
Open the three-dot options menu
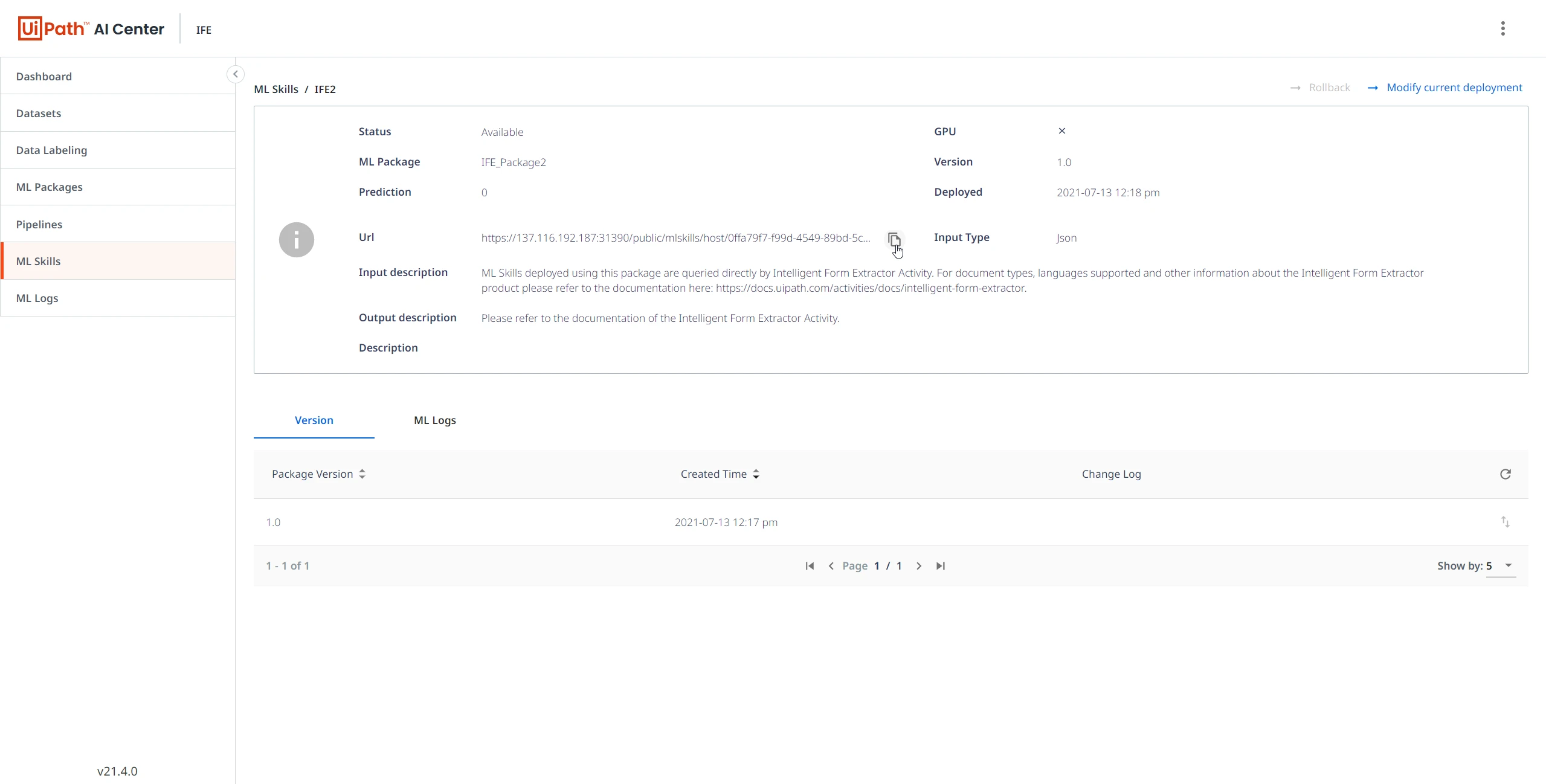pos(1503,28)
